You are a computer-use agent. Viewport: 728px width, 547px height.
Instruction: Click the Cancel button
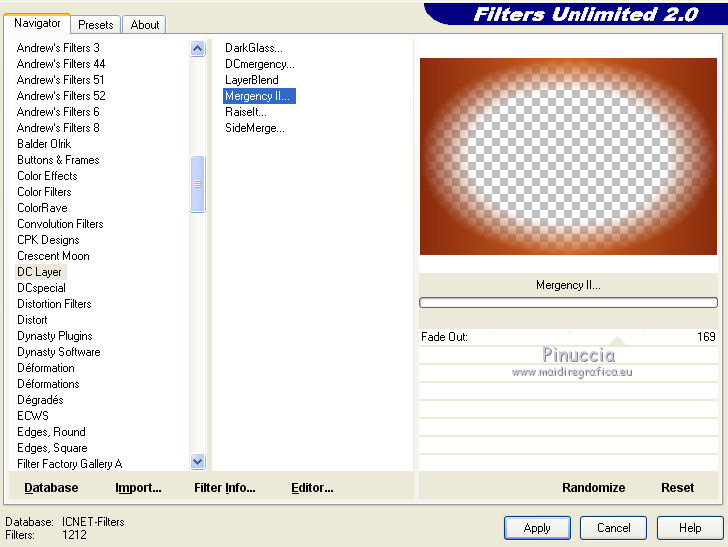tap(613, 528)
